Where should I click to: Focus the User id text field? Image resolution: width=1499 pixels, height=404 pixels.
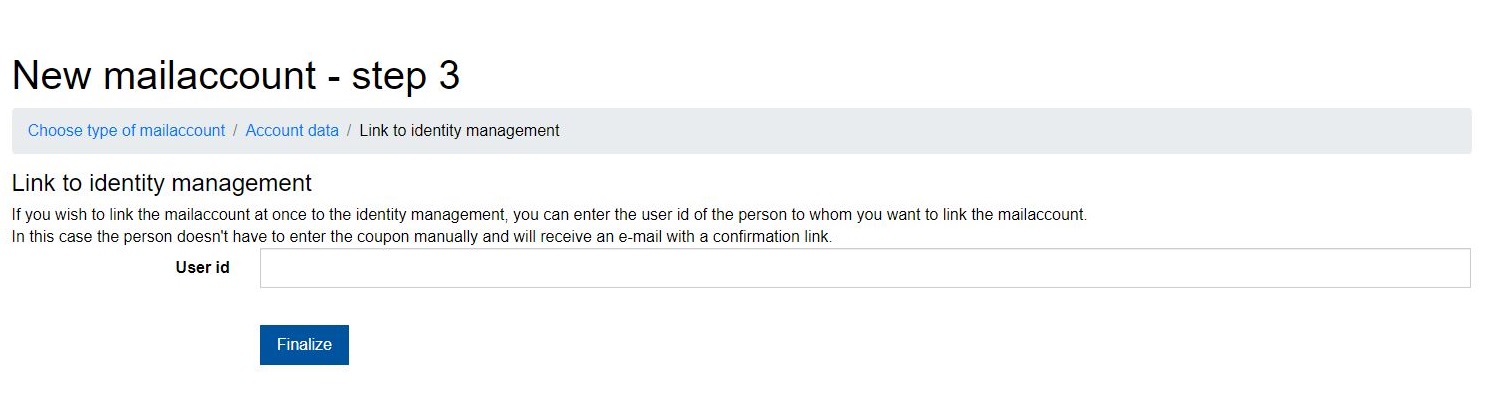click(x=864, y=268)
